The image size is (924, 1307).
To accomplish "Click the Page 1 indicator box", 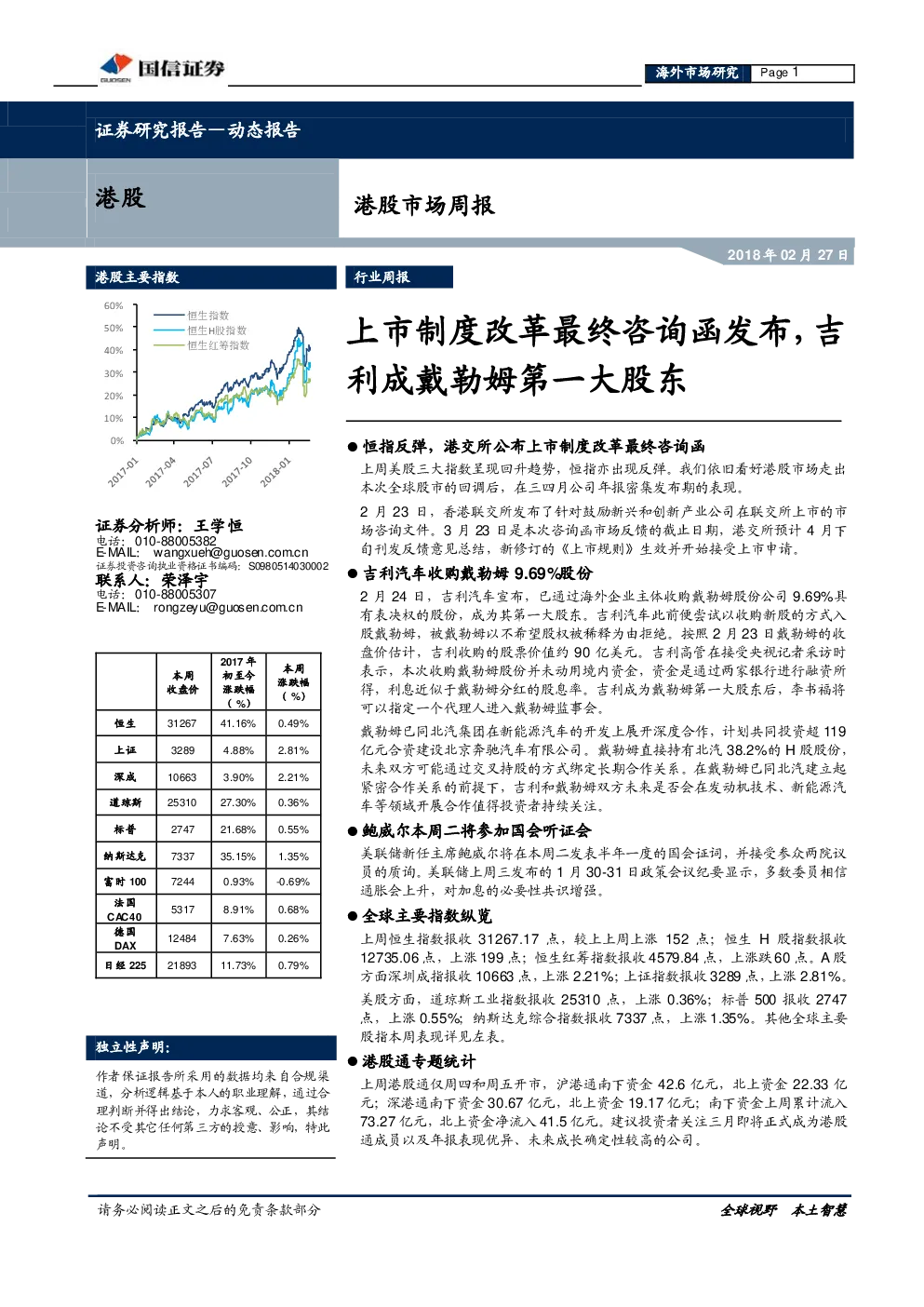I will [802, 73].
